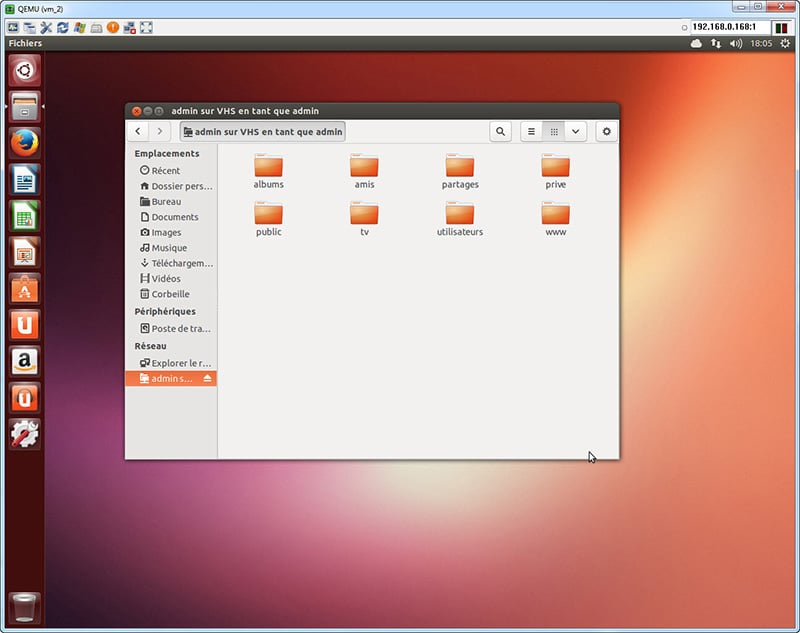Click the QEMU fullscreen toolbar icon

click(146, 28)
